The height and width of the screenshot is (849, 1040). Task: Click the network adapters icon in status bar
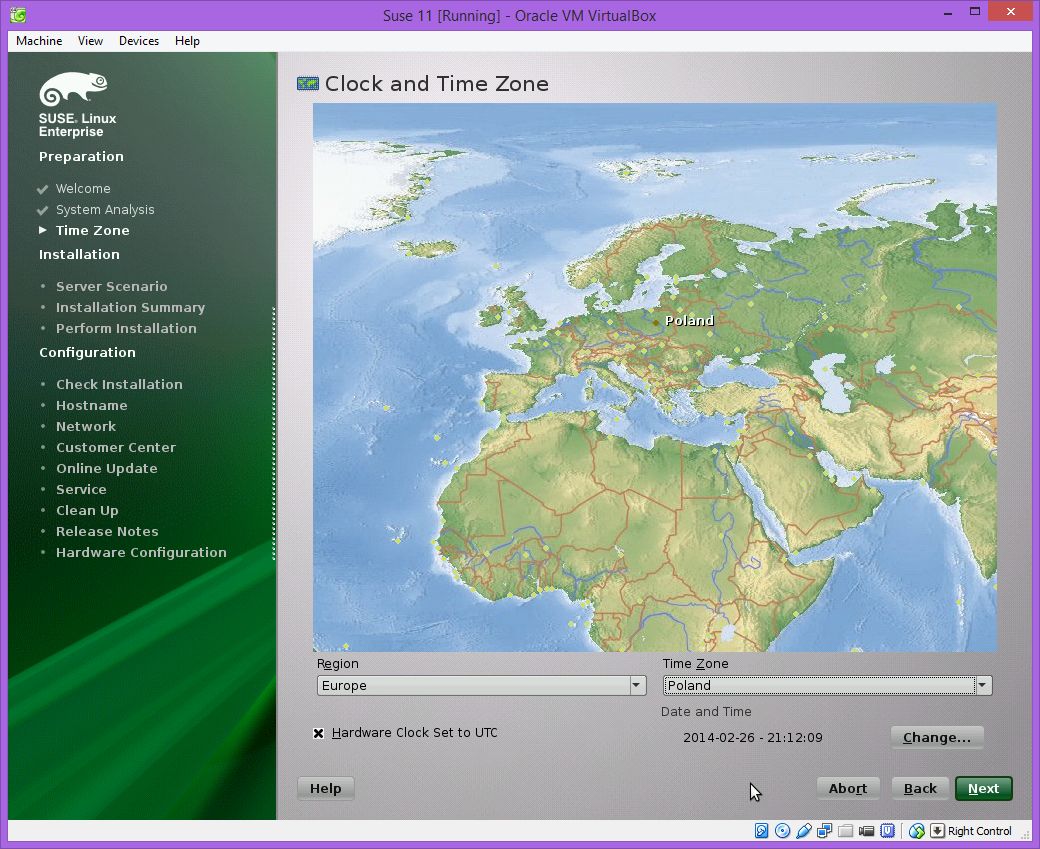click(824, 830)
